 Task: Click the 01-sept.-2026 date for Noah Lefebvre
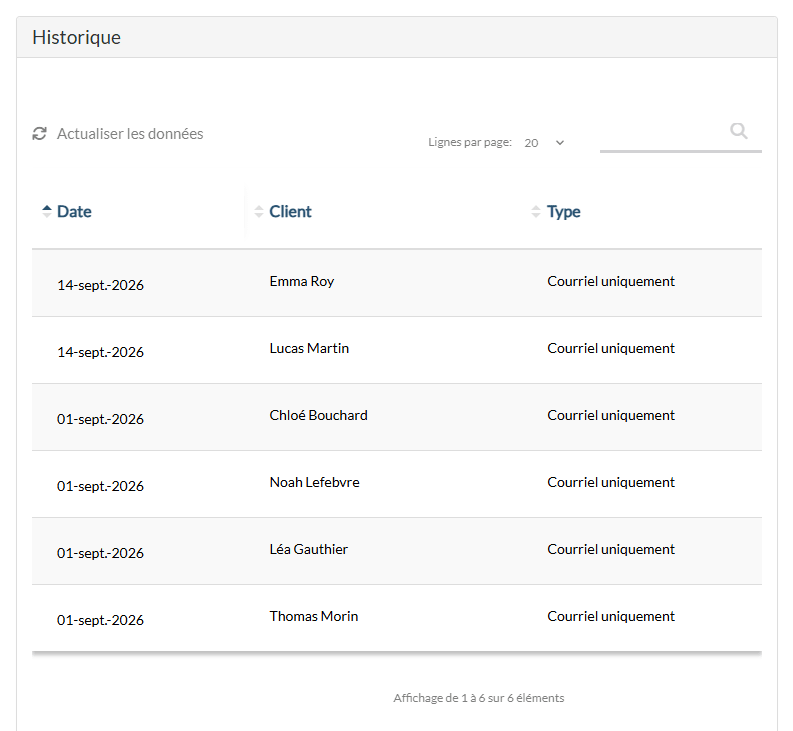[x=100, y=486]
